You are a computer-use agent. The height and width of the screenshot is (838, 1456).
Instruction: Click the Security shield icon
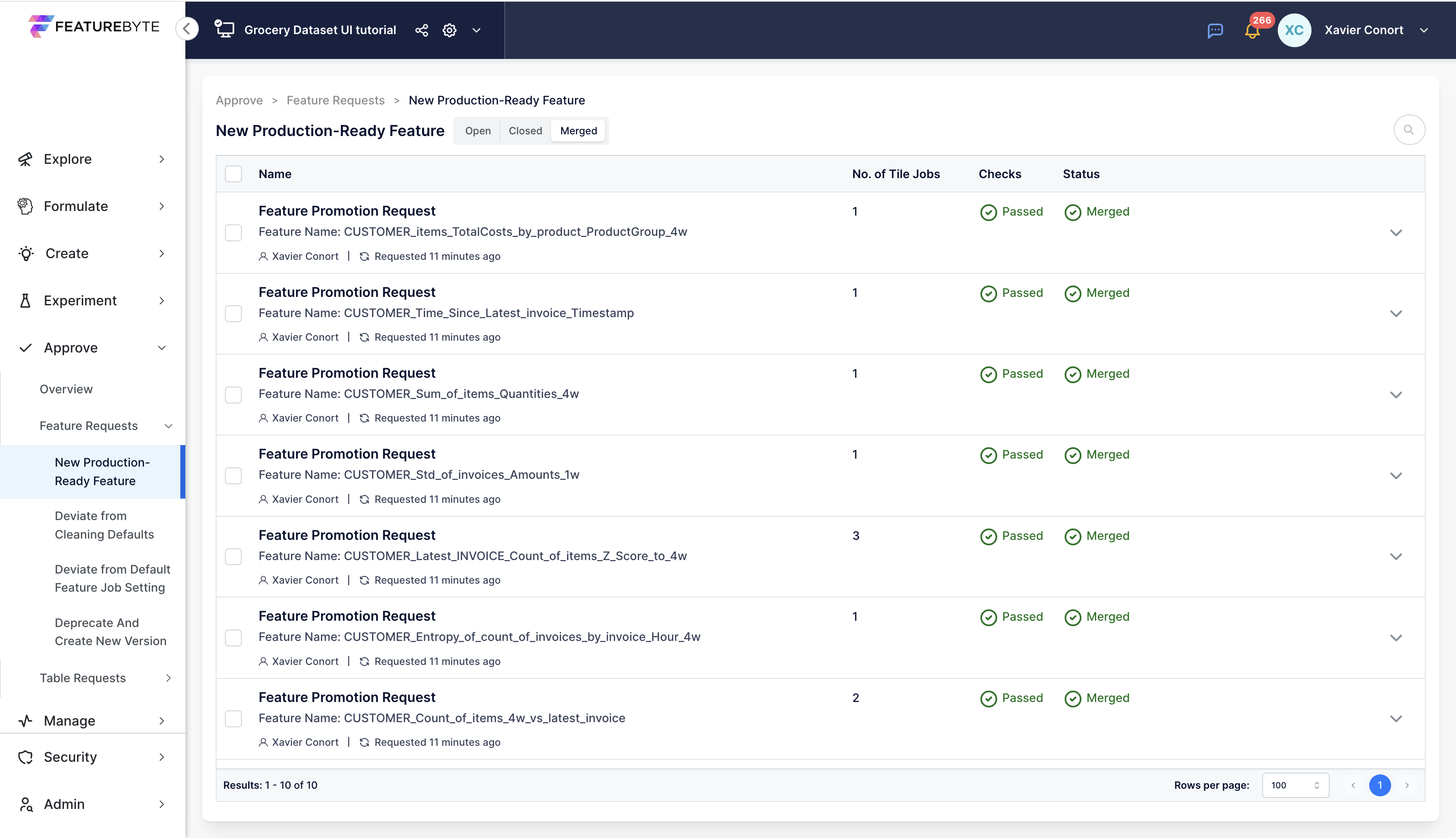coord(25,757)
